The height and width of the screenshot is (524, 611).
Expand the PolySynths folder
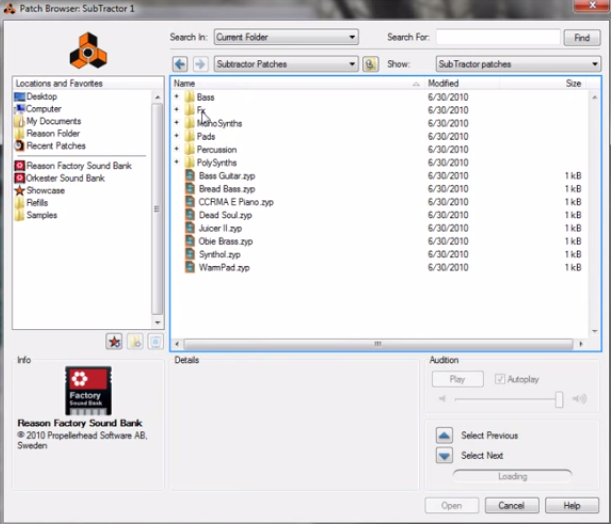point(177,162)
